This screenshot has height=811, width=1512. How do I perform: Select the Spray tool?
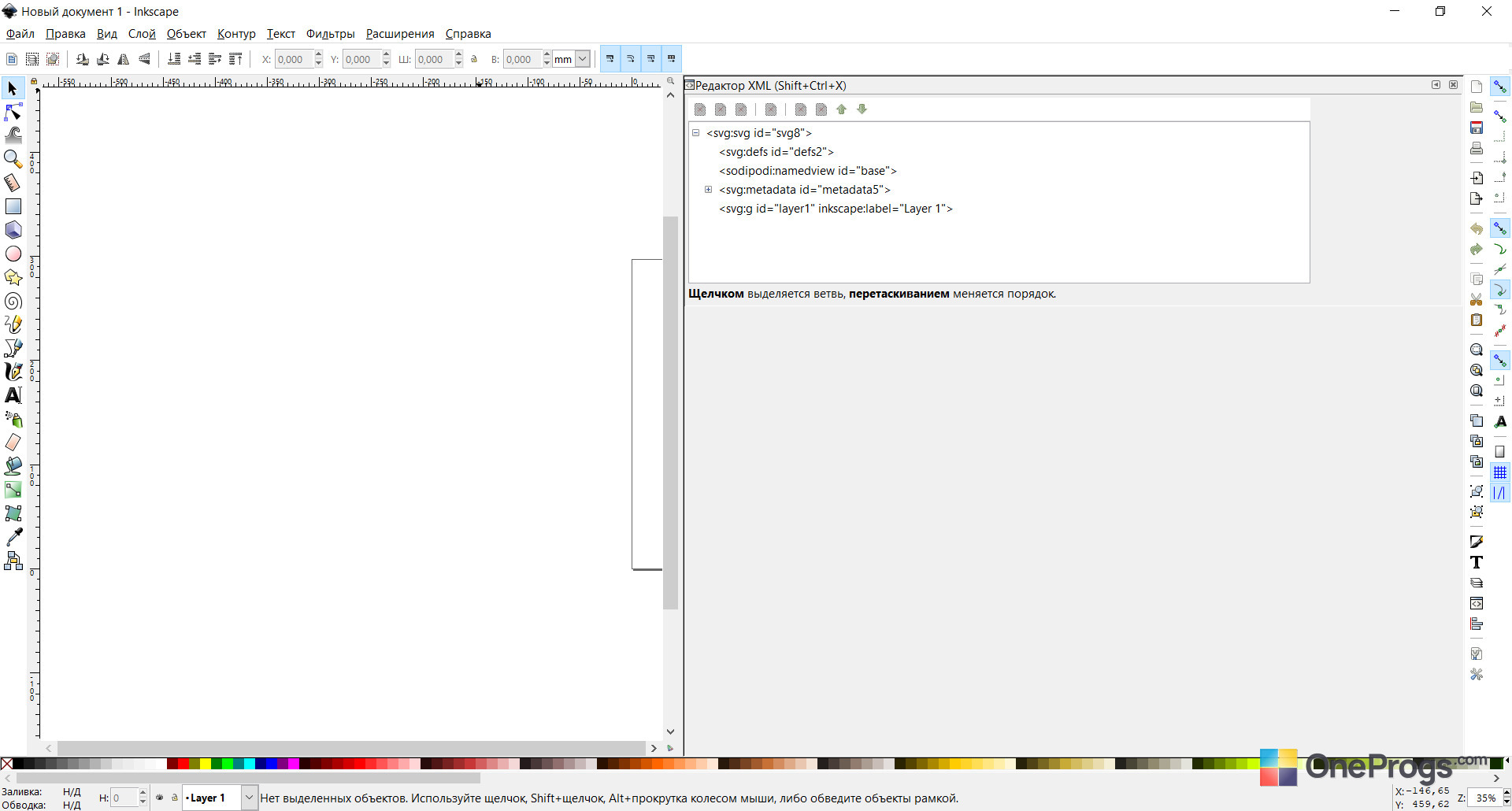click(13, 419)
